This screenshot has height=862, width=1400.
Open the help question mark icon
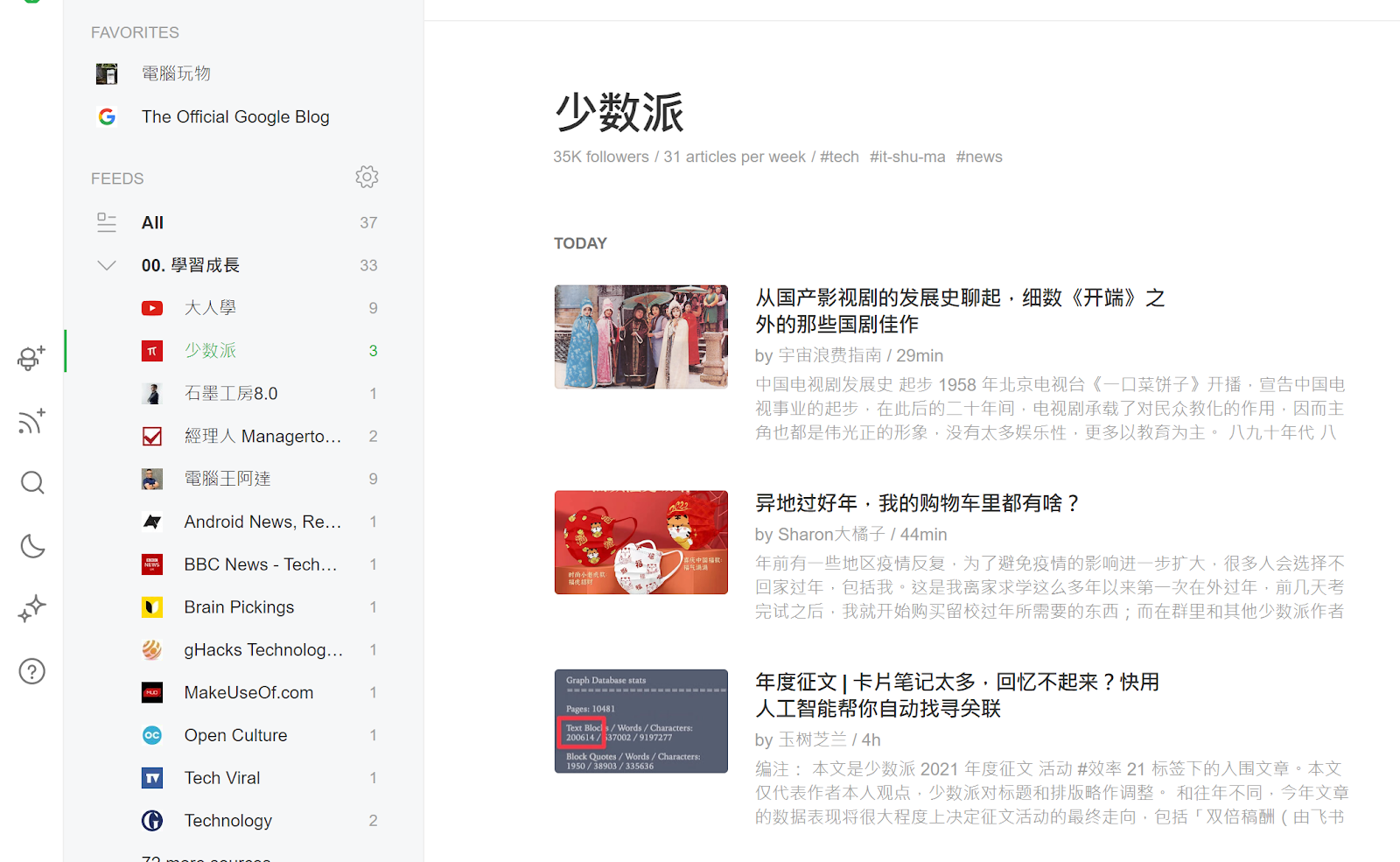[x=32, y=671]
